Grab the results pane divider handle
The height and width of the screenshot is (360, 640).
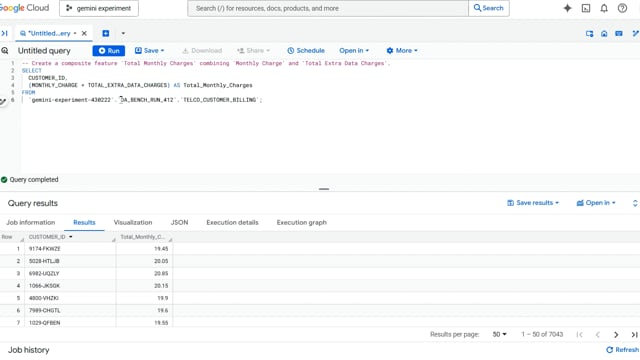click(324, 189)
